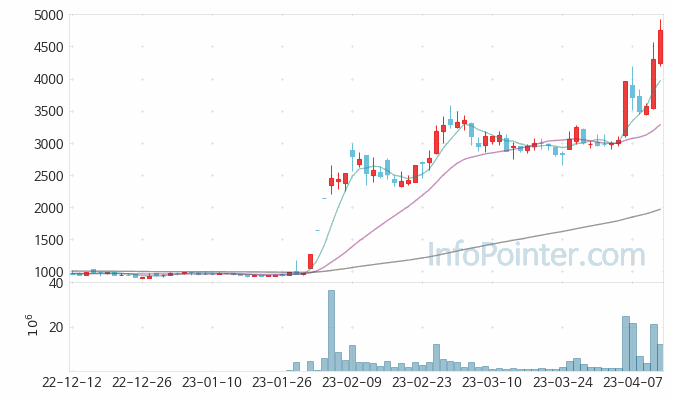Click the 2000 price axis label
This screenshot has width=673, height=400.
49,208
